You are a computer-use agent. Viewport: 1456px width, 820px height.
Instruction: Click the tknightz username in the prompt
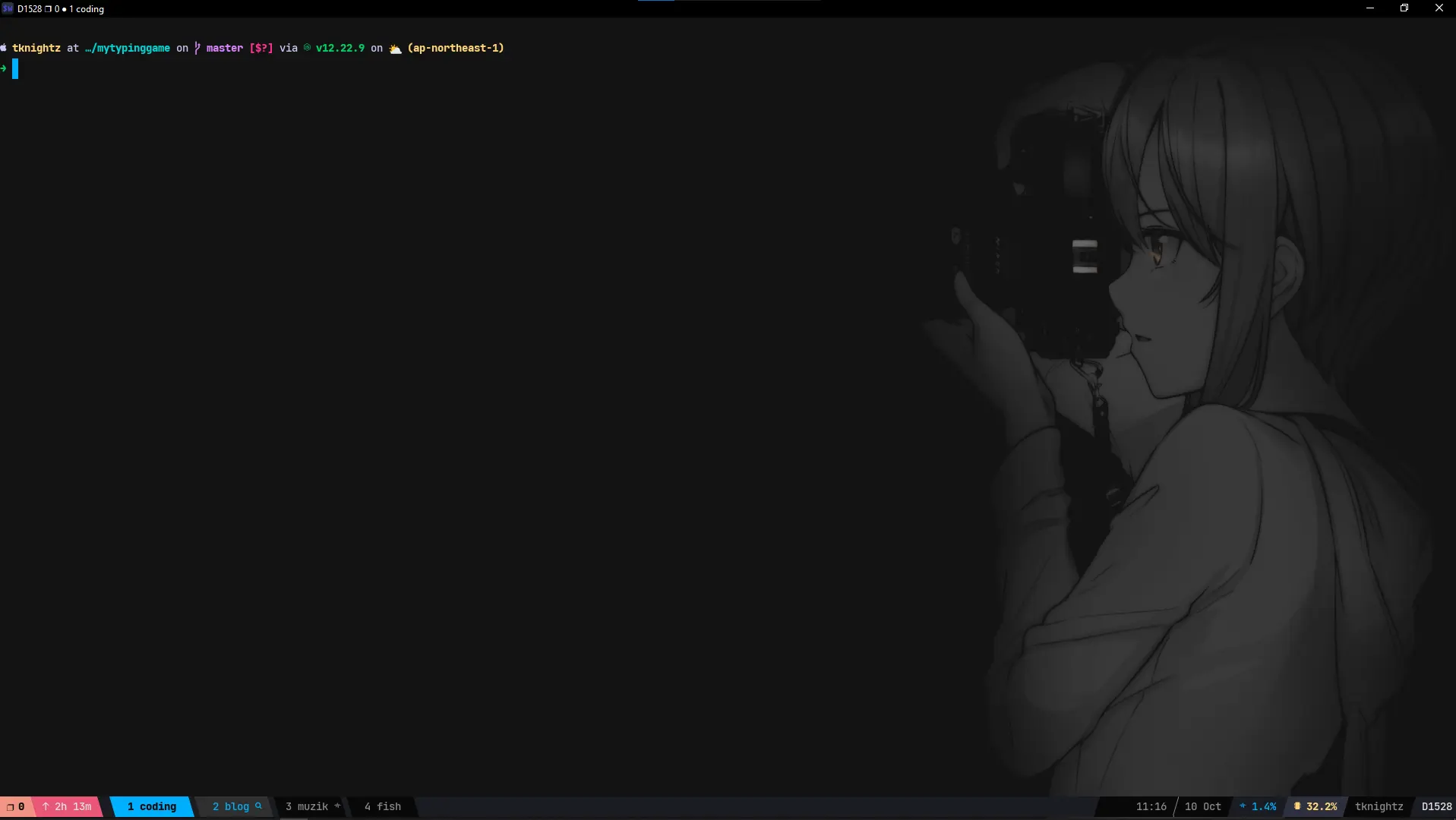tap(36, 48)
